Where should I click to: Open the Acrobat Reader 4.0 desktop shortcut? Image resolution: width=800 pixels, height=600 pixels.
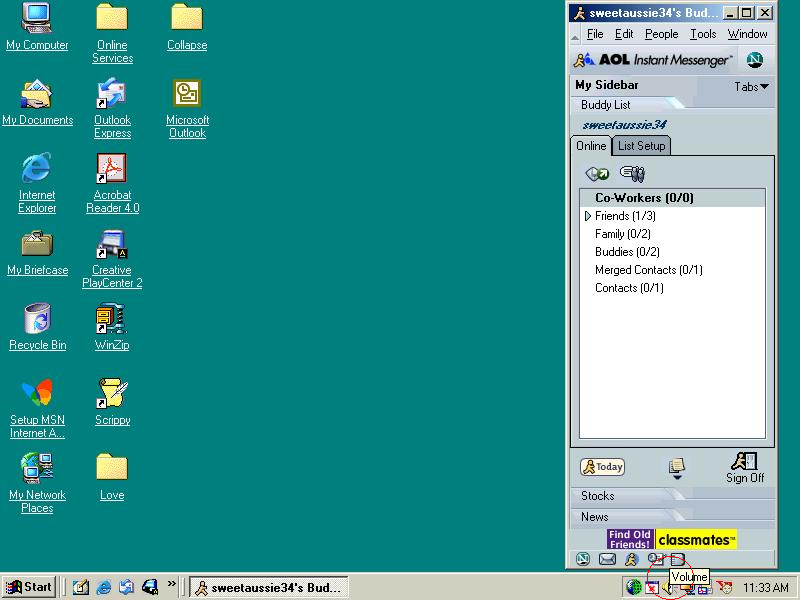coord(112,169)
